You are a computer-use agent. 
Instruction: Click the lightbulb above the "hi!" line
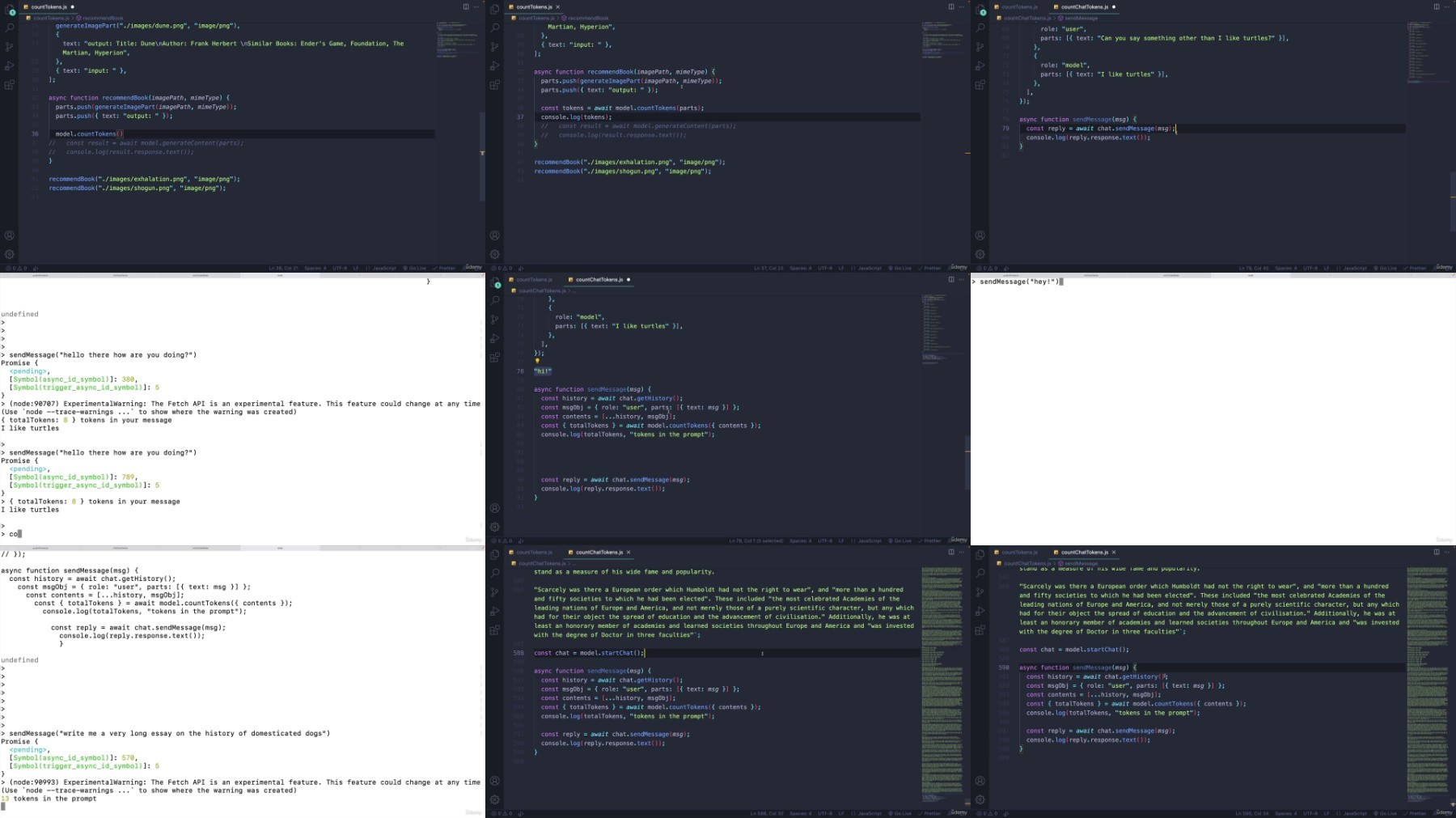click(537, 362)
